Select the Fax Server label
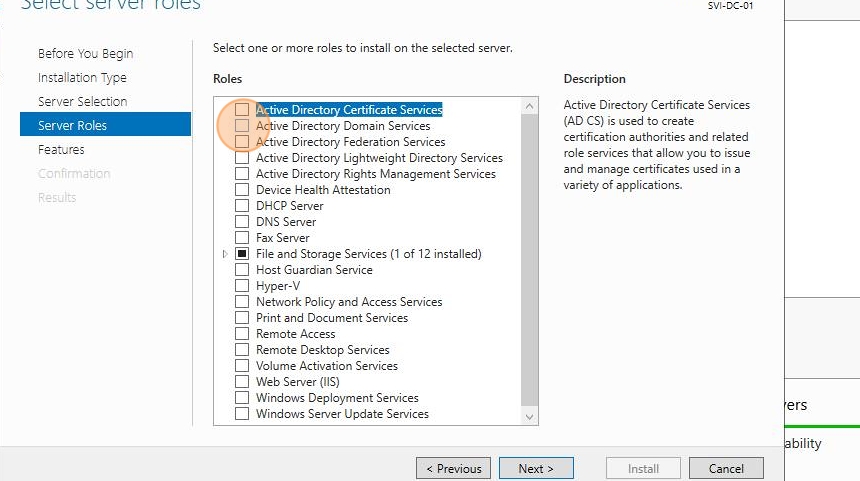 pos(282,238)
